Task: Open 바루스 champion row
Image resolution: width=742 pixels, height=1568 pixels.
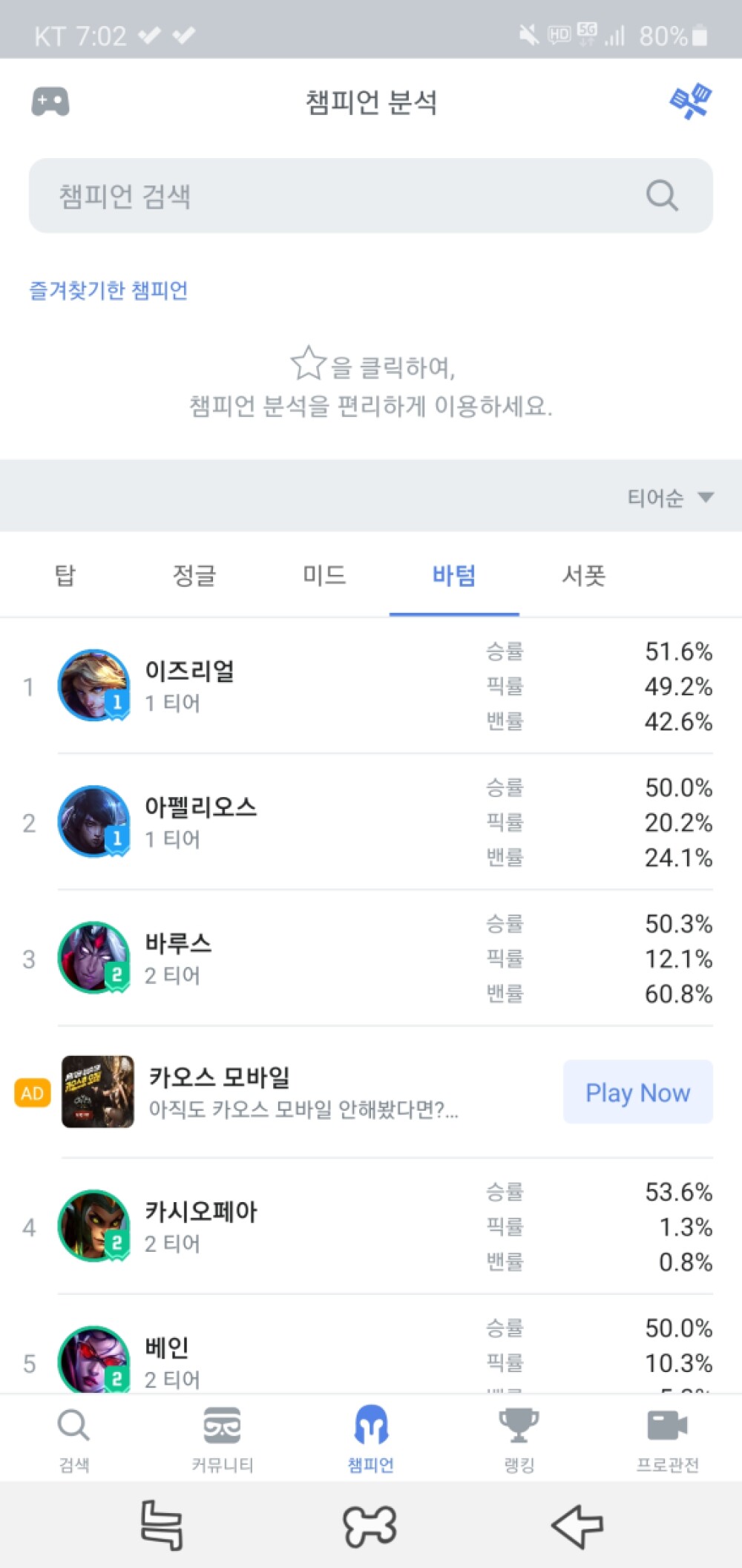Action: click(371, 958)
